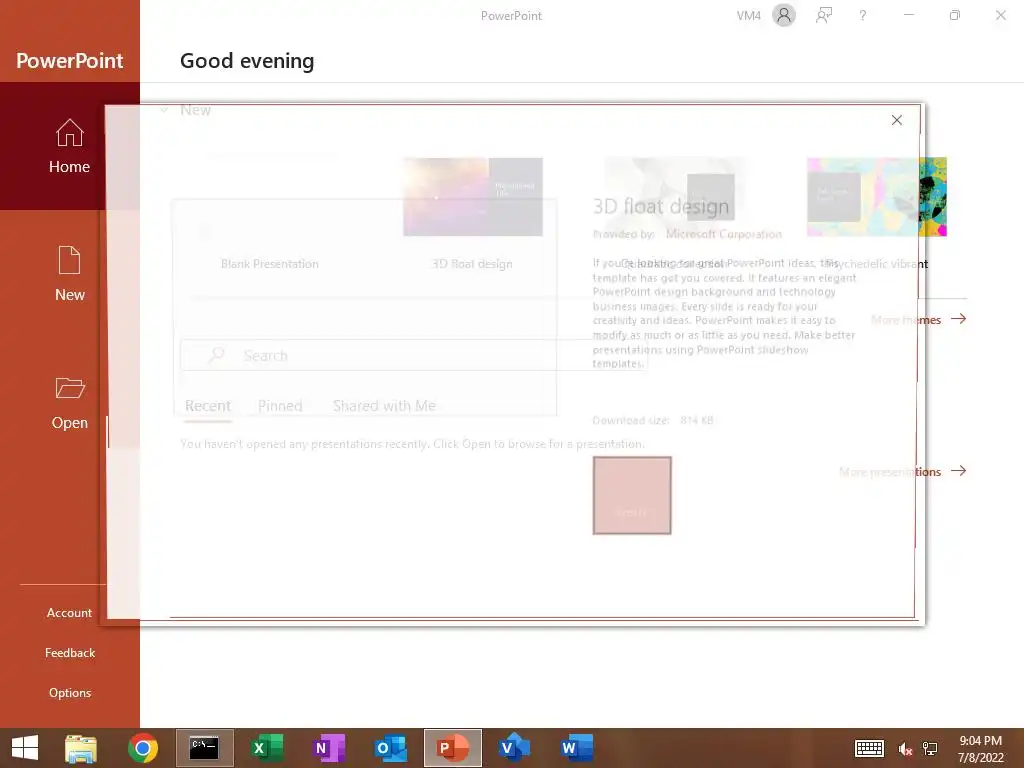Image resolution: width=1024 pixels, height=768 pixels.
Task: Click the coauthoring feedback person icon
Action: 824,15
